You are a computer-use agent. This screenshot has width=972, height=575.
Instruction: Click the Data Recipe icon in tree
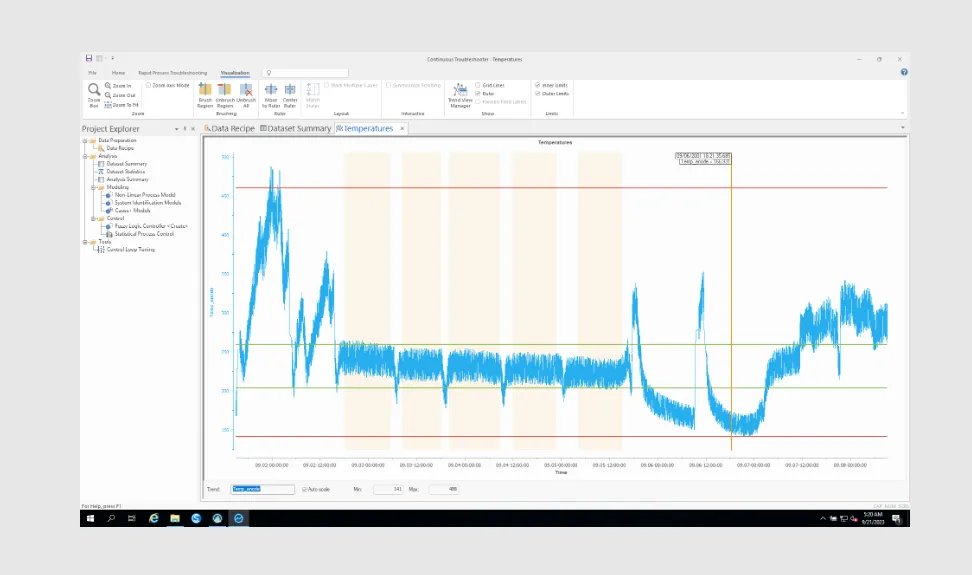point(101,148)
